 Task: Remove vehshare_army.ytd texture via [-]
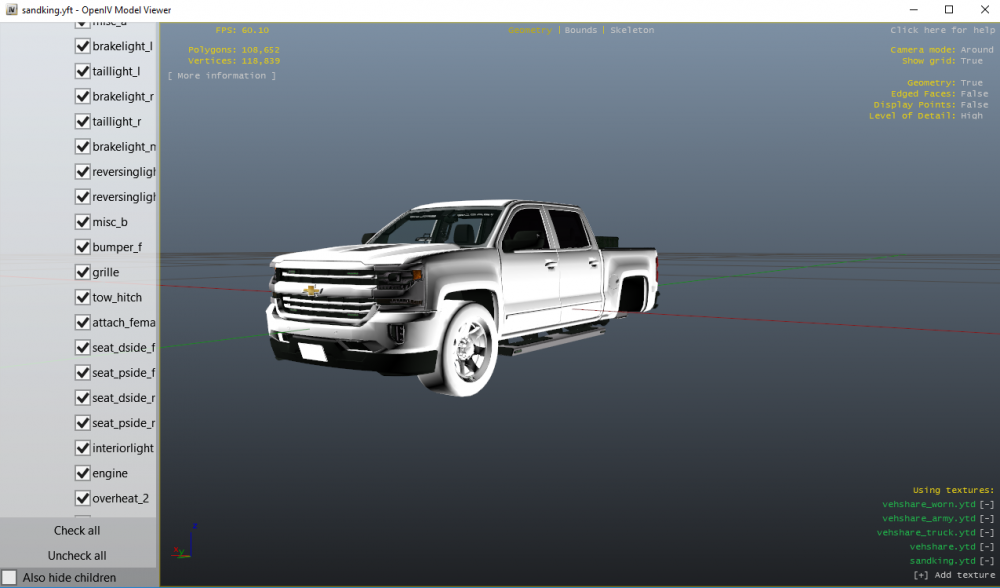click(x=987, y=518)
